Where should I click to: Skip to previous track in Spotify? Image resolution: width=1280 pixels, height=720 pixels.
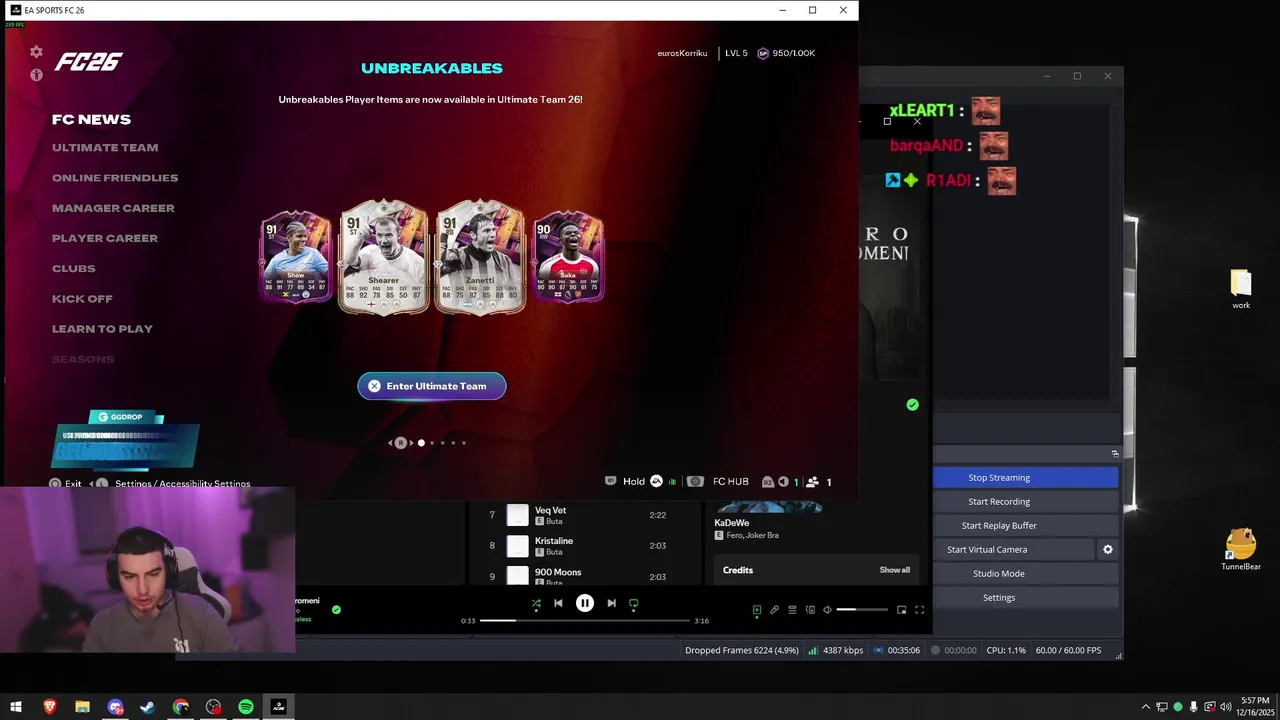pos(558,604)
